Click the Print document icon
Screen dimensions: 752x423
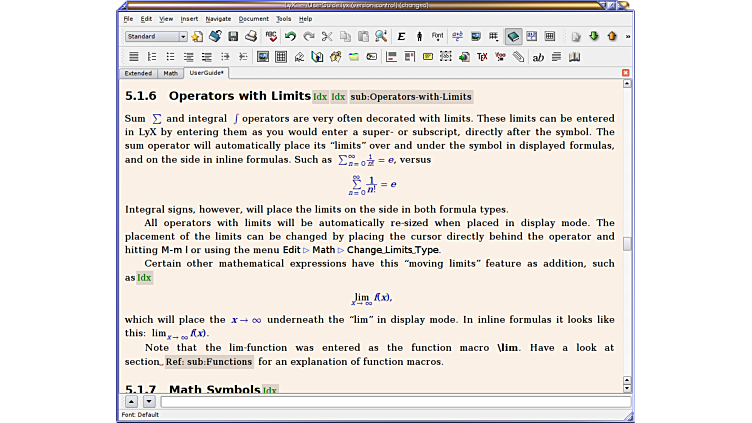pyautogui.click(x=251, y=36)
